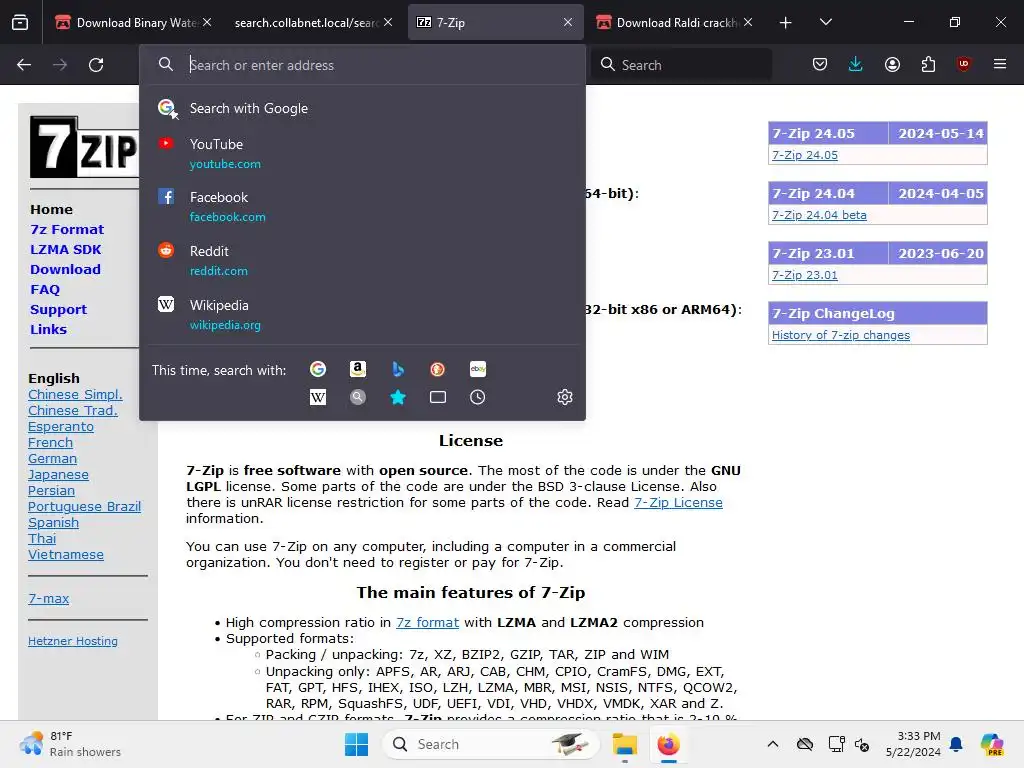Open the 7-Zip License link

pyautogui.click(x=678, y=503)
